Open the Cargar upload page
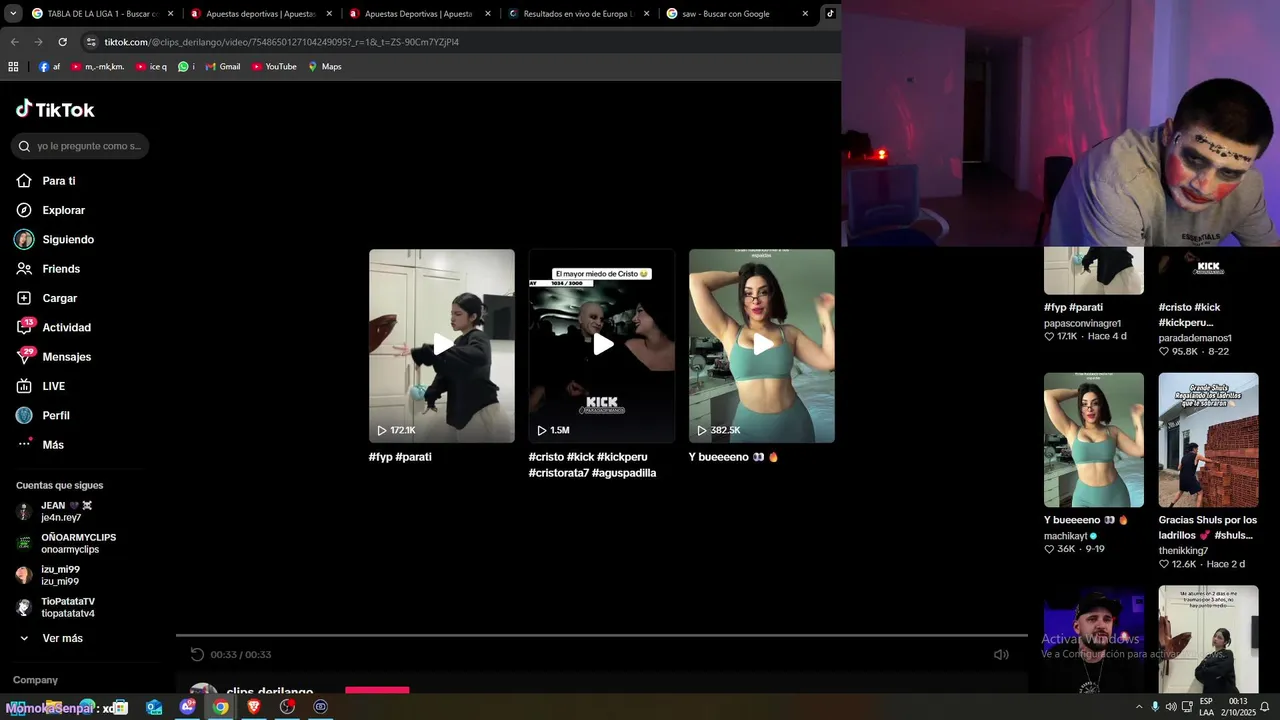Viewport: 1280px width, 720px height. (47, 298)
